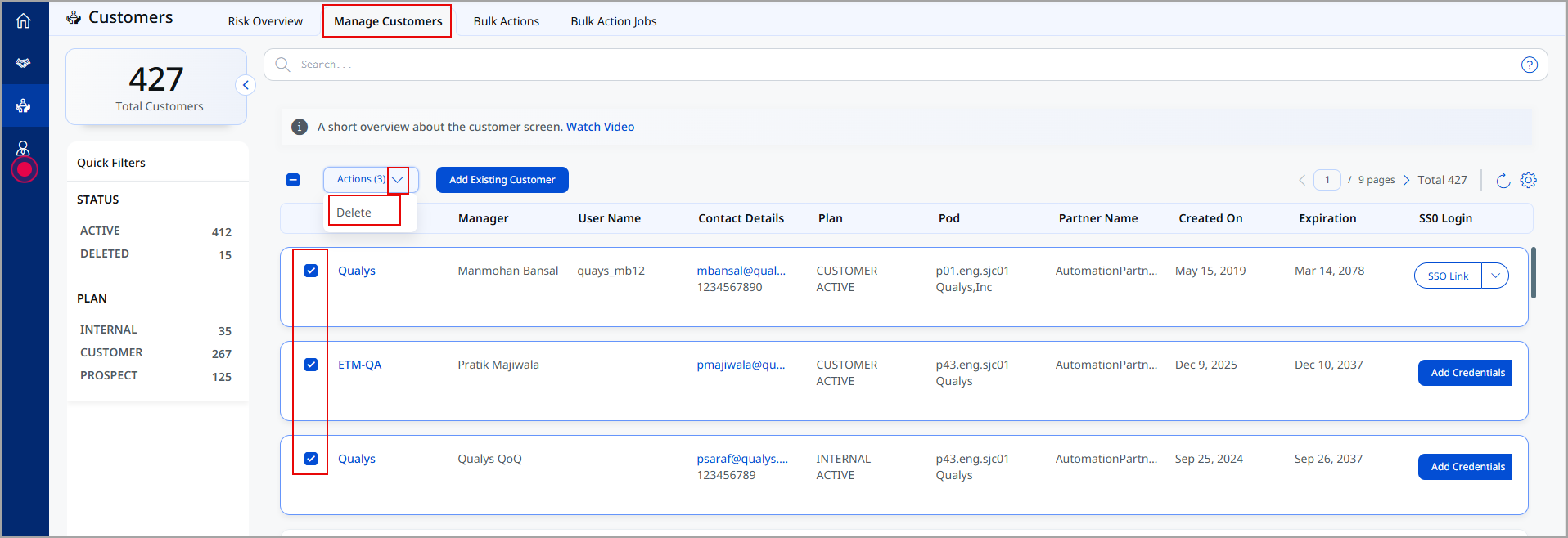Screen dimensions: 1568x538
Task: Open help via the question mark icon
Action: point(1529,65)
